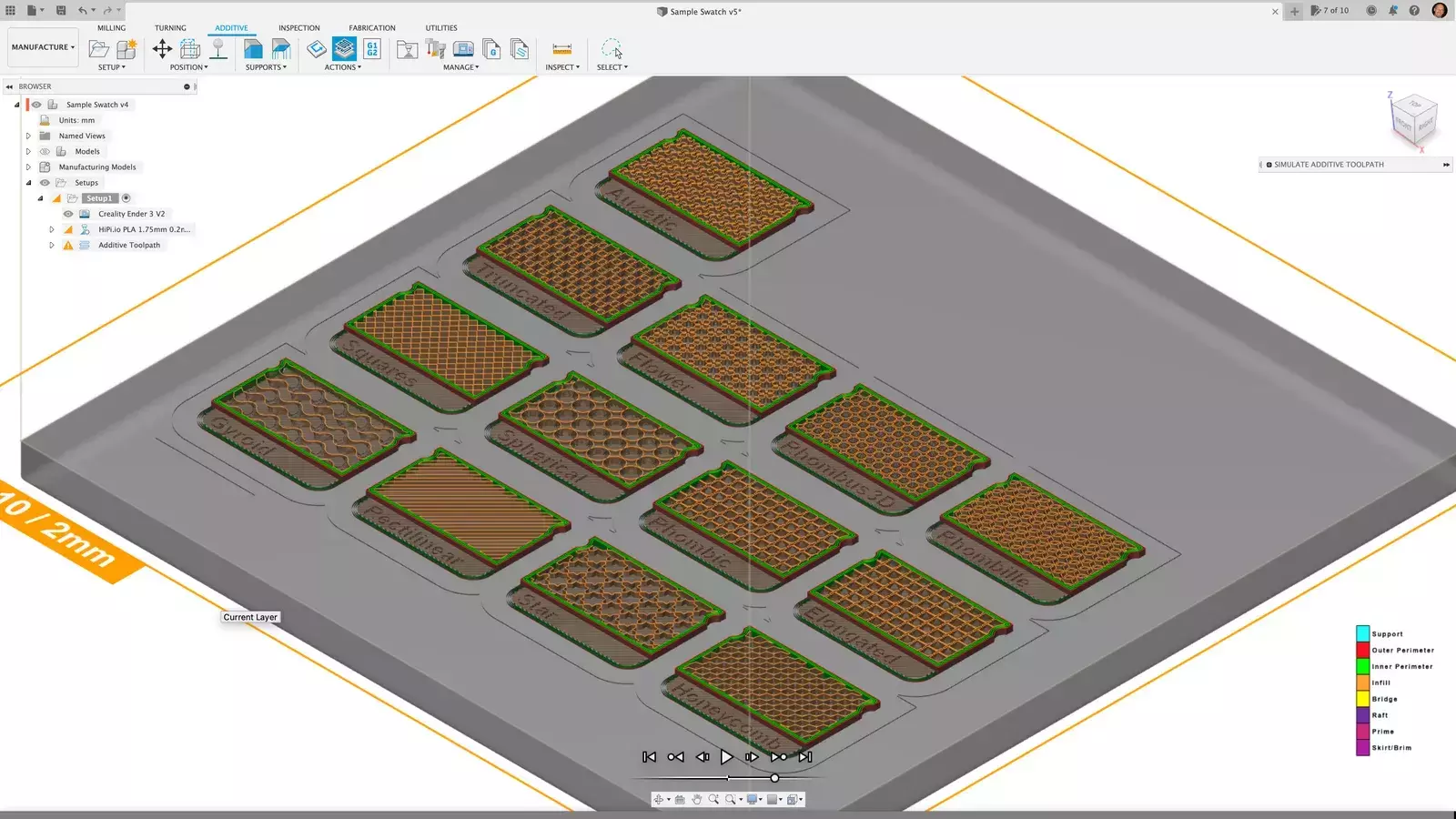Switch to the MILLING tab
Viewport: 1456px width, 819px height.
tap(111, 28)
